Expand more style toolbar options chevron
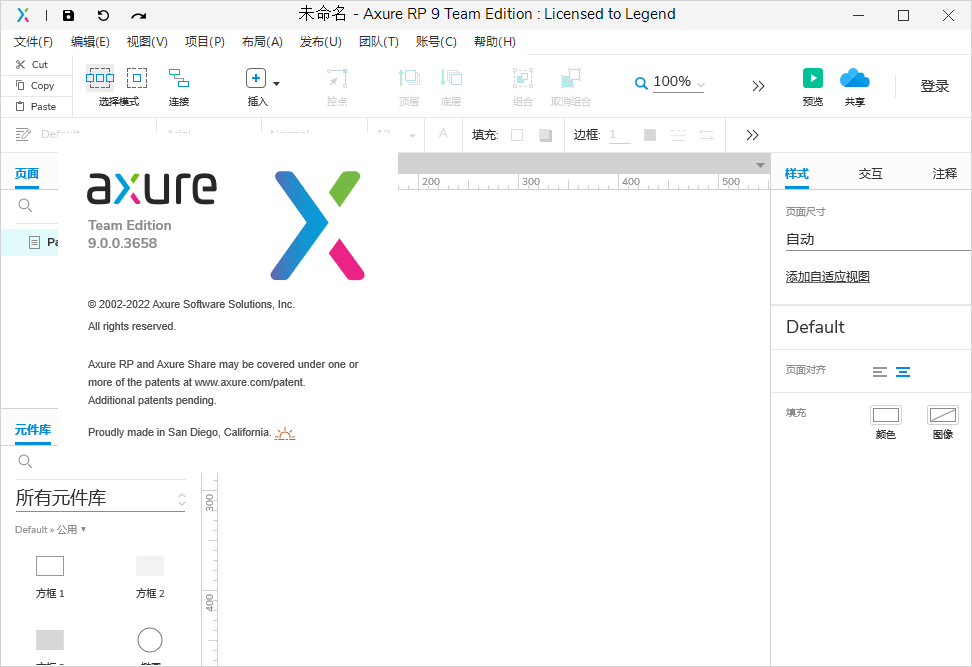The width and height of the screenshot is (972, 667). pos(752,135)
